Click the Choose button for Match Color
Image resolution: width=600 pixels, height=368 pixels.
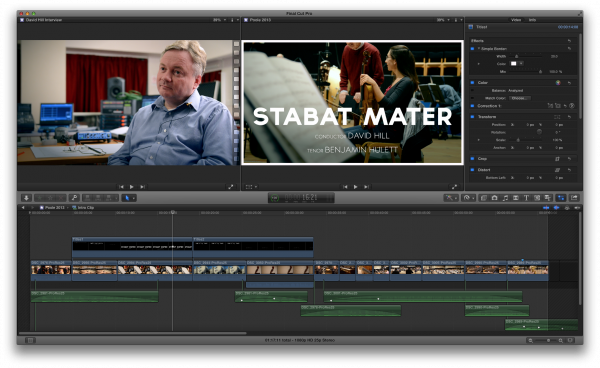click(x=519, y=98)
